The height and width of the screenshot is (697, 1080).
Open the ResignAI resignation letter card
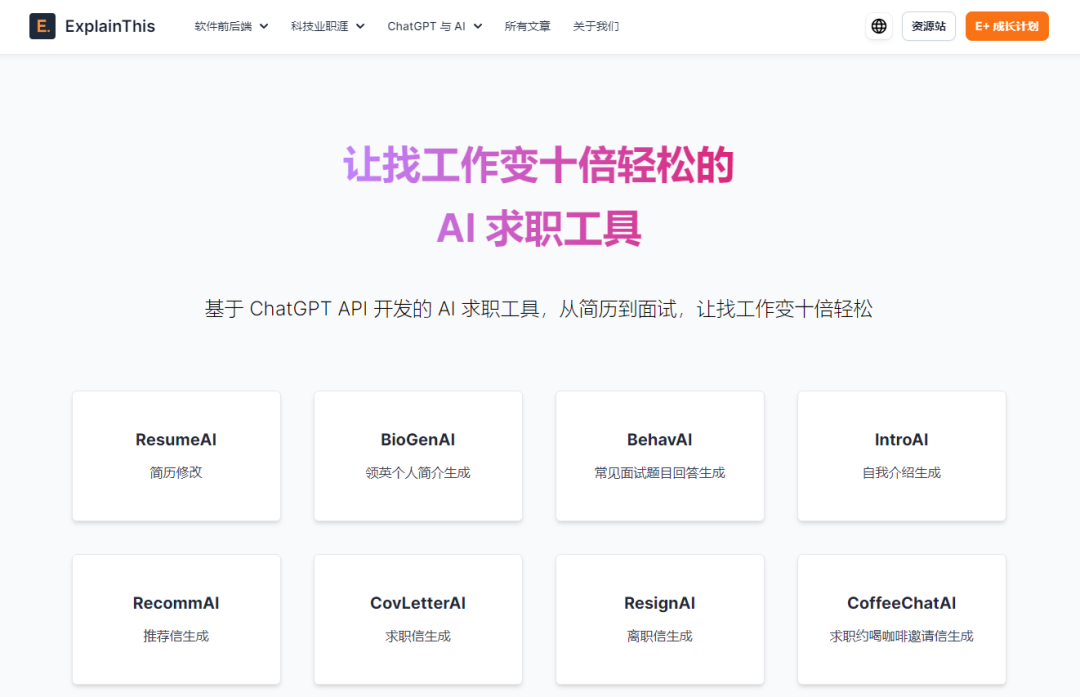[660, 619]
